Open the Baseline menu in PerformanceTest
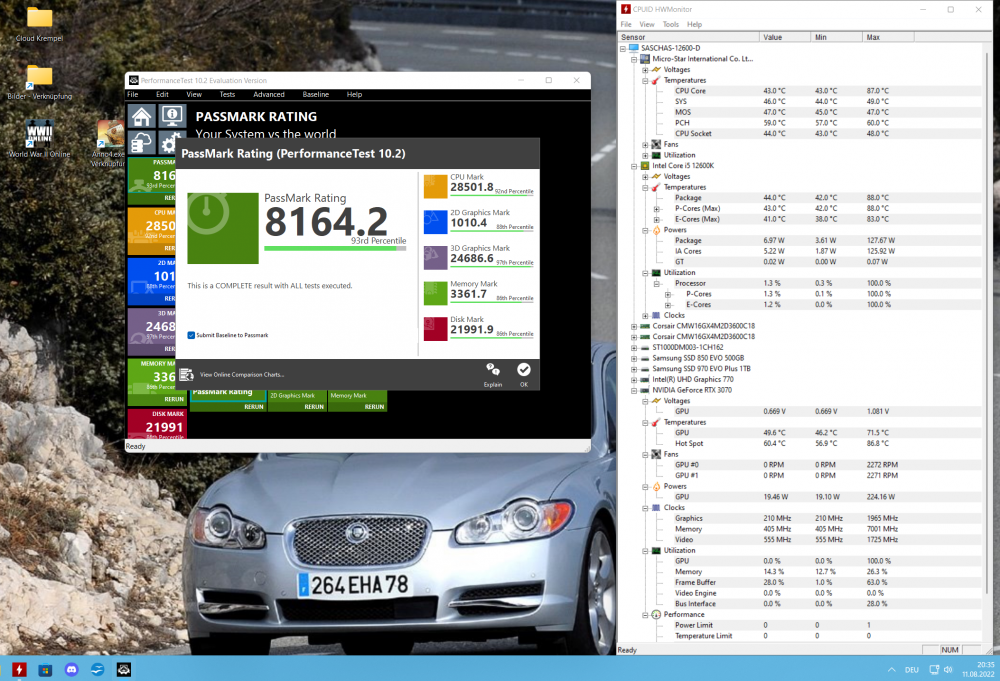Viewport: 1000px width, 681px height. (x=315, y=94)
